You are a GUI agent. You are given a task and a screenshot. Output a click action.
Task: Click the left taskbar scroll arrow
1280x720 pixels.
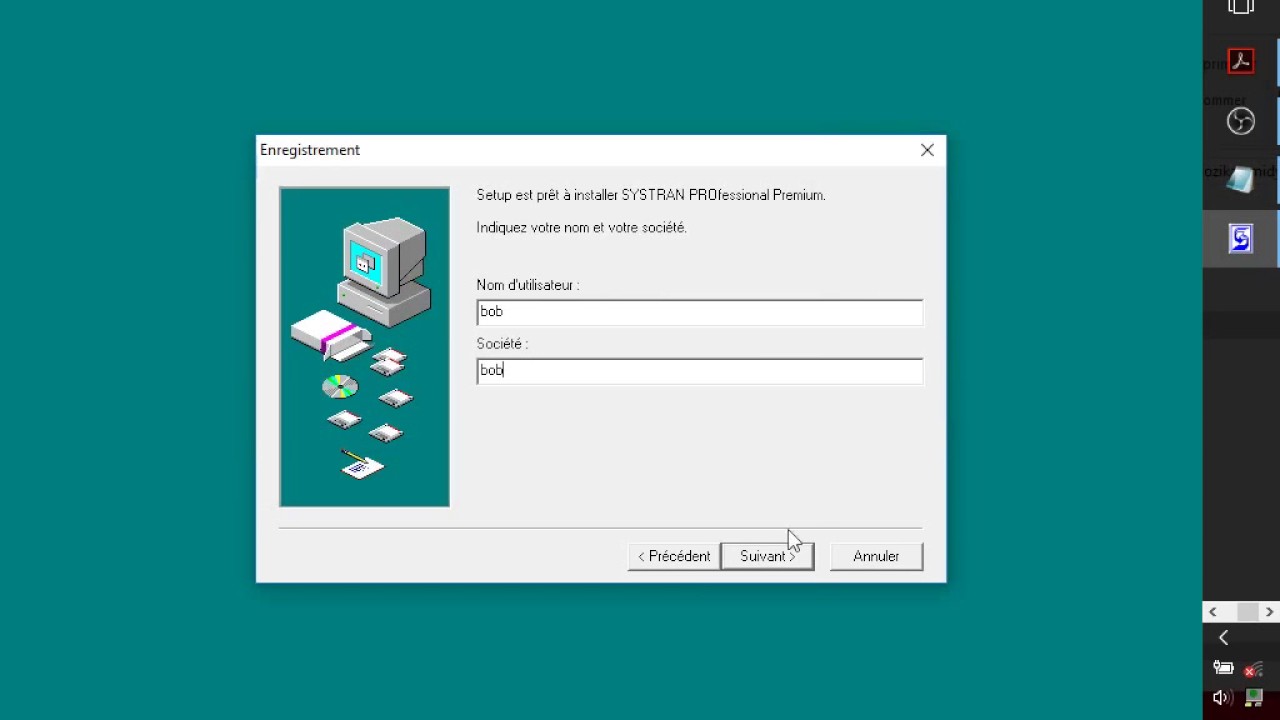1212,611
